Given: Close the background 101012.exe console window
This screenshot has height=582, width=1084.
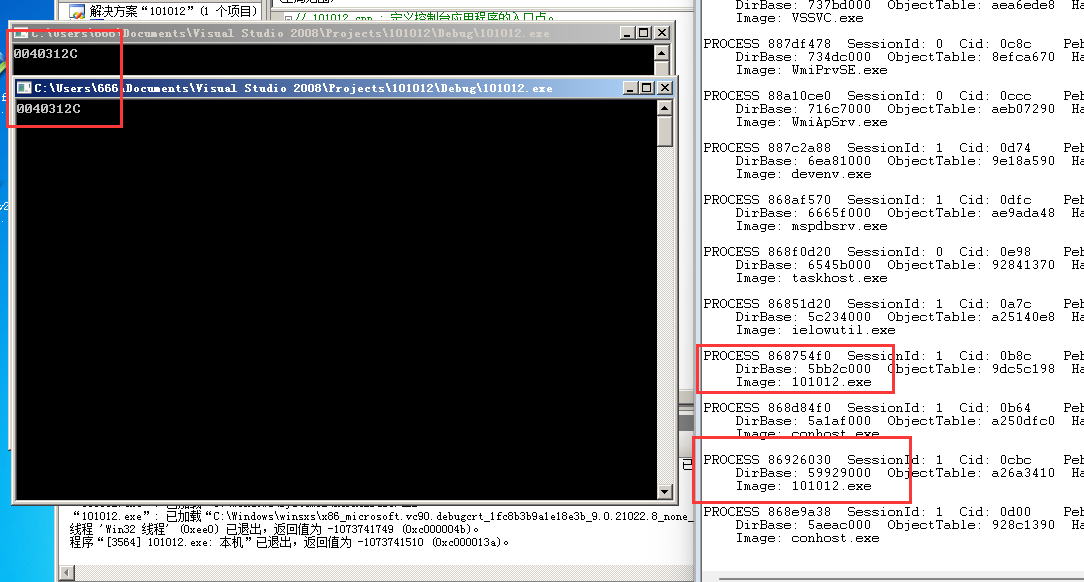Looking at the screenshot, I should [x=659, y=33].
